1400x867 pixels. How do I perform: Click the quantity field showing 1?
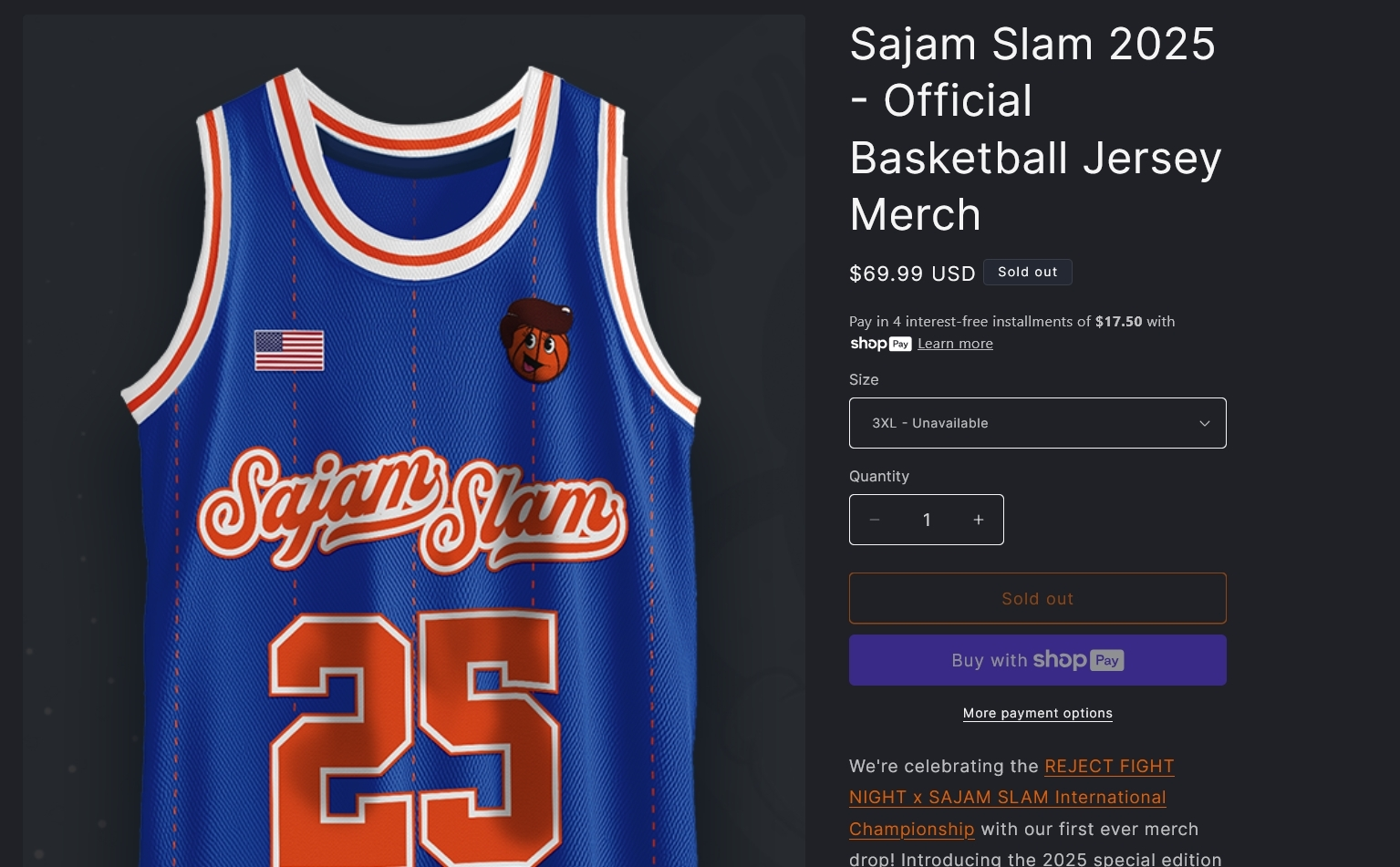pos(927,520)
